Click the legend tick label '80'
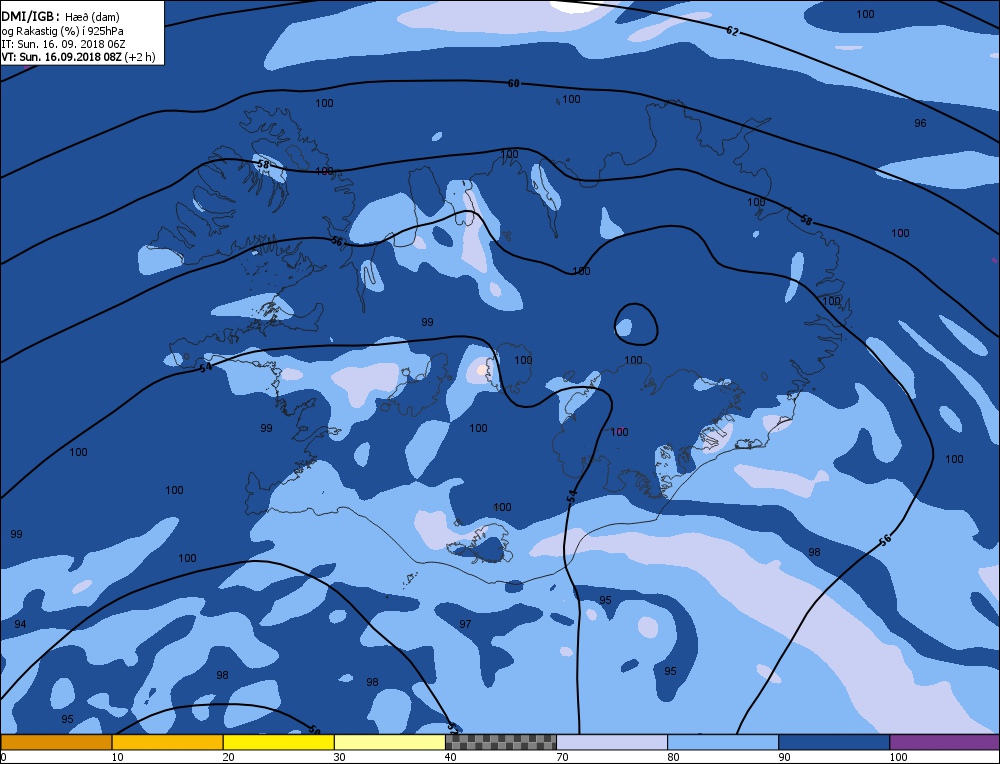Viewport: 1000px width, 764px height. click(673, 757)
